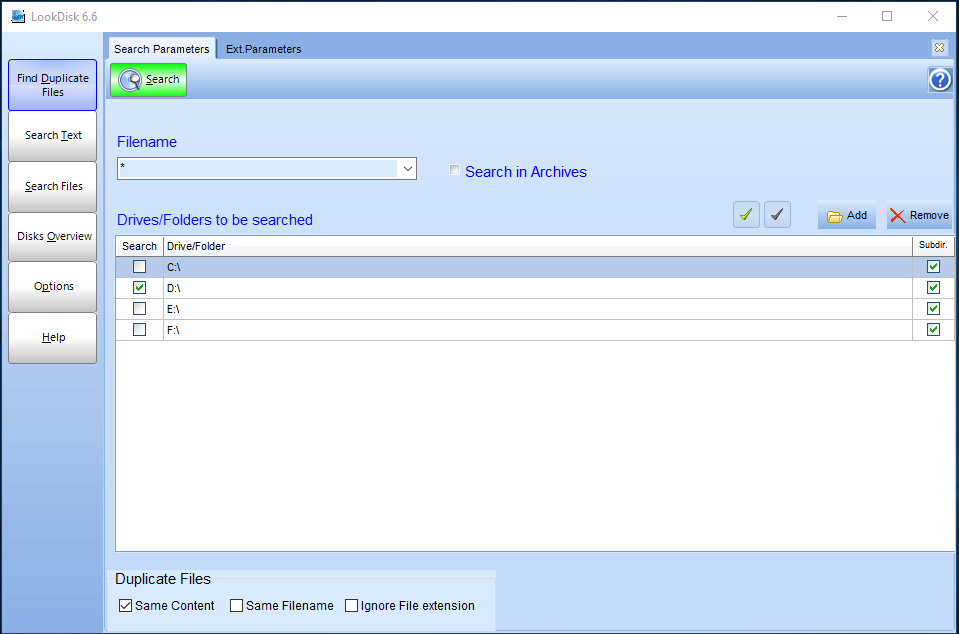Image resolution: width=959 pixels, height=634 pixels.
Task: Expand the Filename dropdown list
Action: pyautogui.click(x=407, y=169)
